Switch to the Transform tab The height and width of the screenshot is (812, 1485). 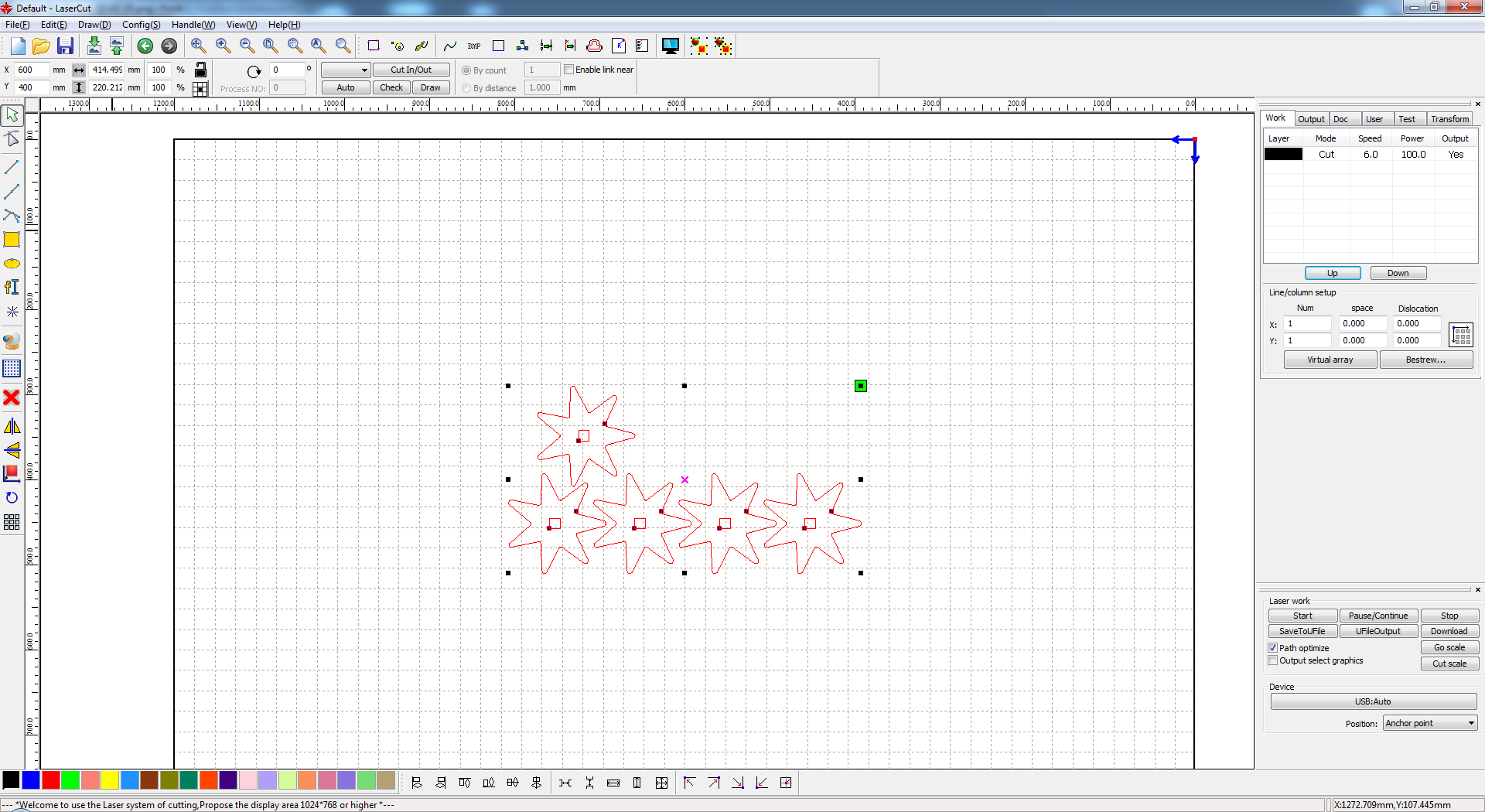1449,119
